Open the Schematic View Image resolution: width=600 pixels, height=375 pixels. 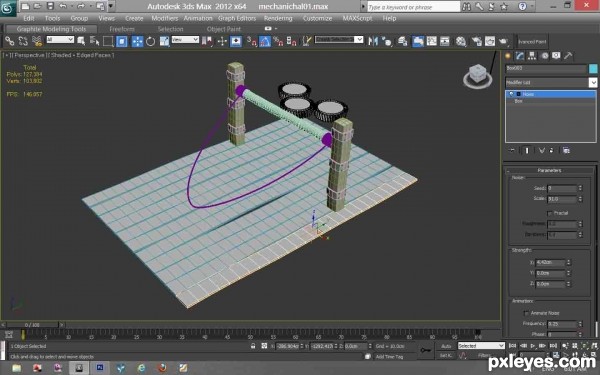(x=445, y=41)
